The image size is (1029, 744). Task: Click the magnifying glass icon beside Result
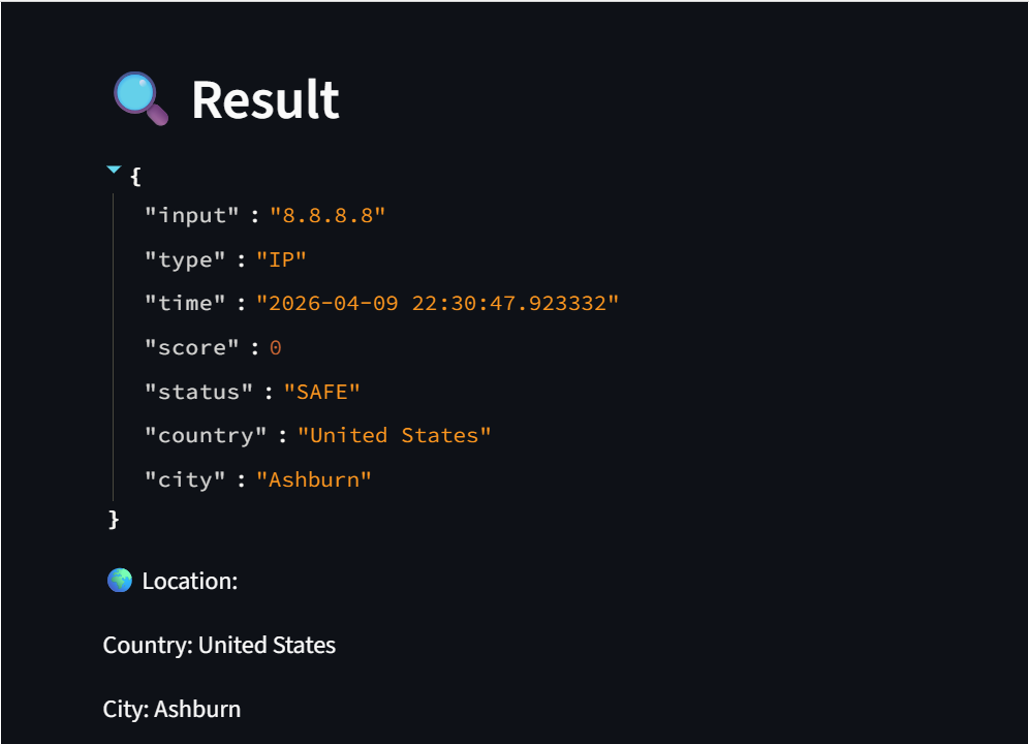click(140, 99)
